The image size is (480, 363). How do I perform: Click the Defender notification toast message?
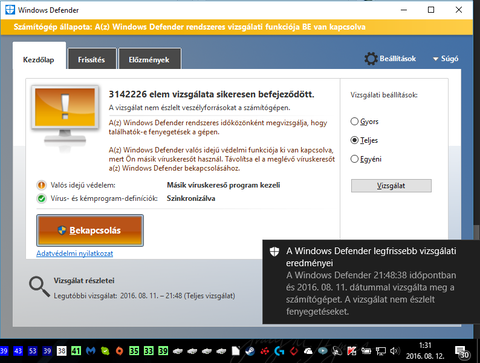(371, 282)
